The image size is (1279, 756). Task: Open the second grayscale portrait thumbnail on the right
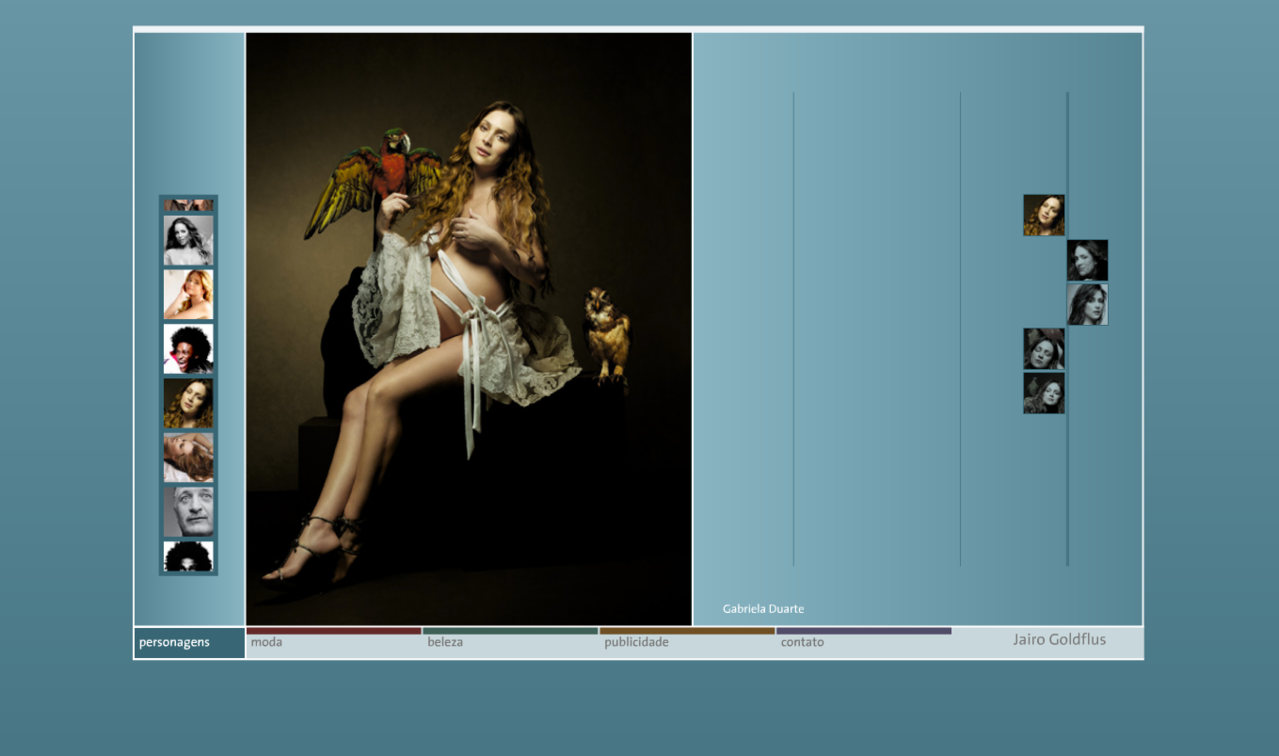tap(1087, 304)
